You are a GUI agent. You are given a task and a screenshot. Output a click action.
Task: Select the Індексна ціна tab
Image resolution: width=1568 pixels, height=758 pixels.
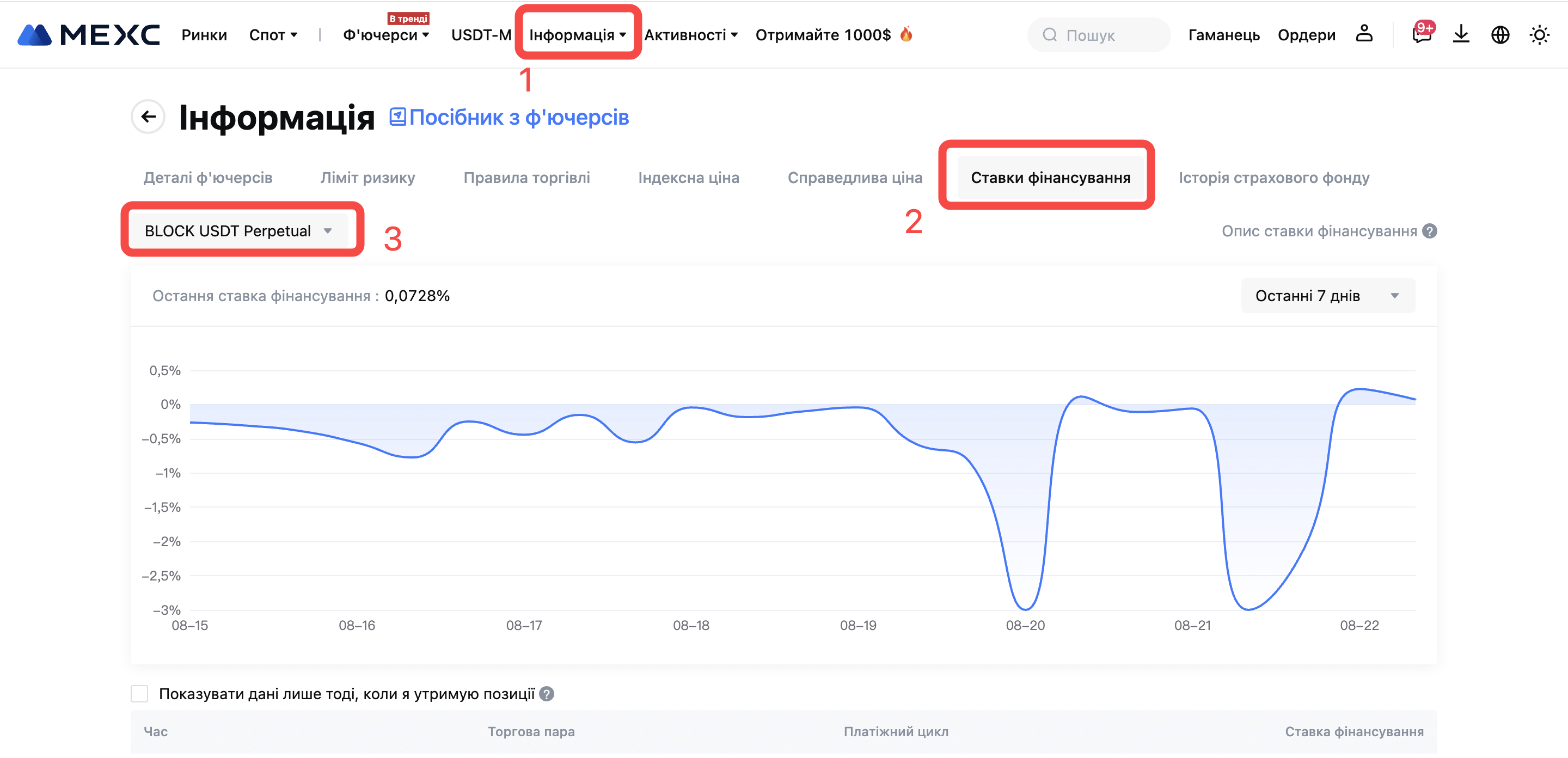pyautogui.click(x=688, y=178)
